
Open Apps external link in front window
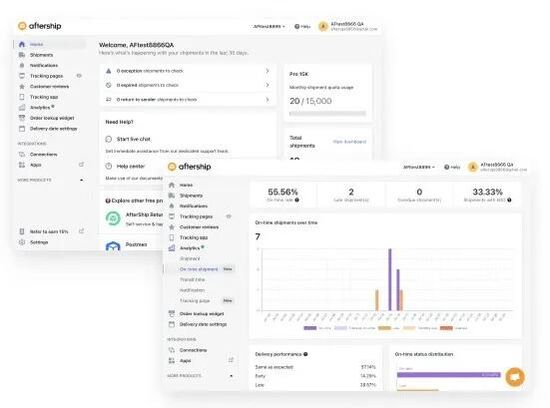(x=231, y=360)
